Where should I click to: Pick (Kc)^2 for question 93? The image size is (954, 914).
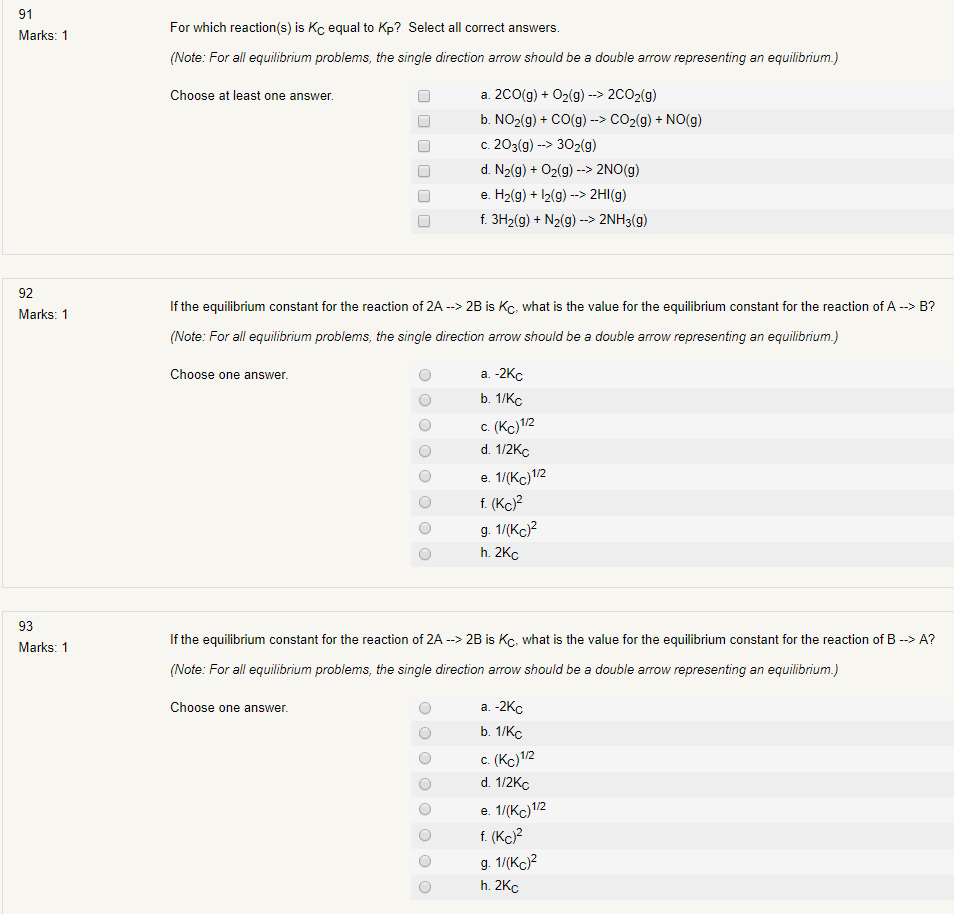pos(424,835)
